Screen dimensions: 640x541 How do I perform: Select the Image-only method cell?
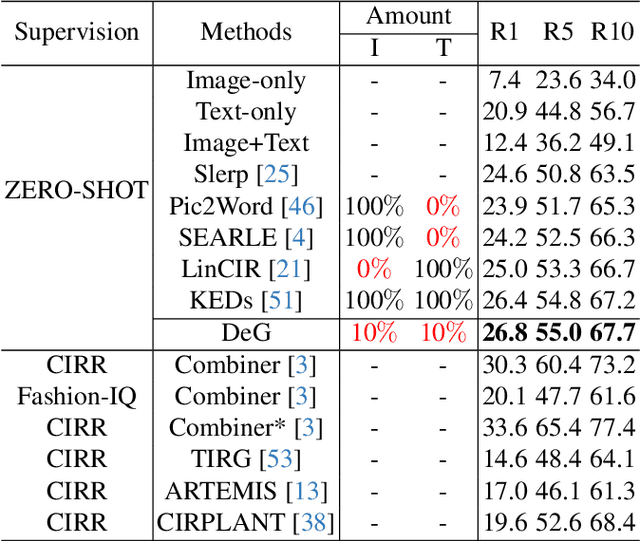pyautogui.click(x=246, y=82)
